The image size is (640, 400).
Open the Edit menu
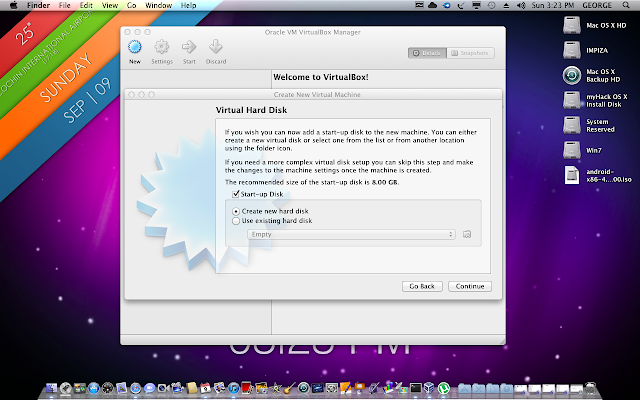click(86, 5)
